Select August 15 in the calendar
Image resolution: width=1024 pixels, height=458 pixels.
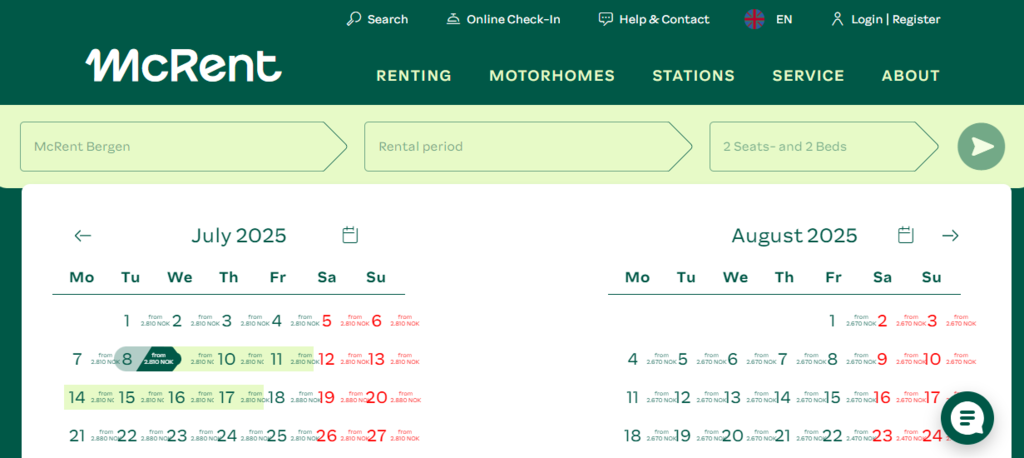831,397
